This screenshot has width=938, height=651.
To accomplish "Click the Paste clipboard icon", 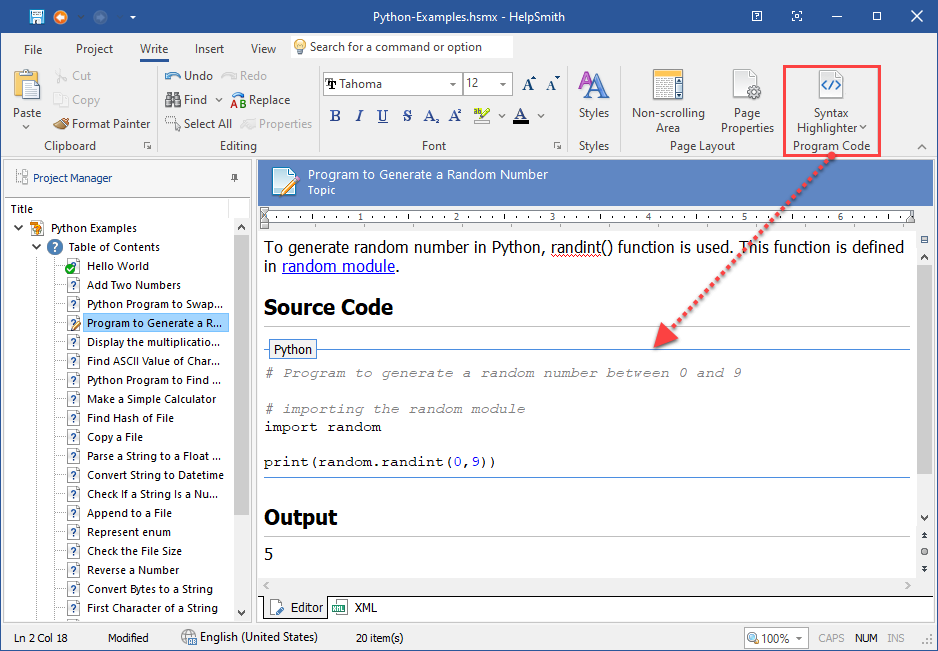I will pyautogui.click(x=27, y=84).
